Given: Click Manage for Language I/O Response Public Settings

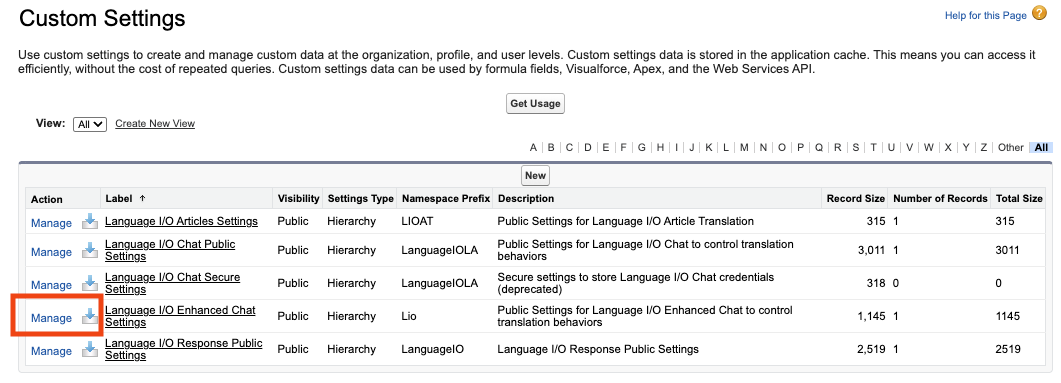Looking at the screenshot, I should tap(51, 351).
